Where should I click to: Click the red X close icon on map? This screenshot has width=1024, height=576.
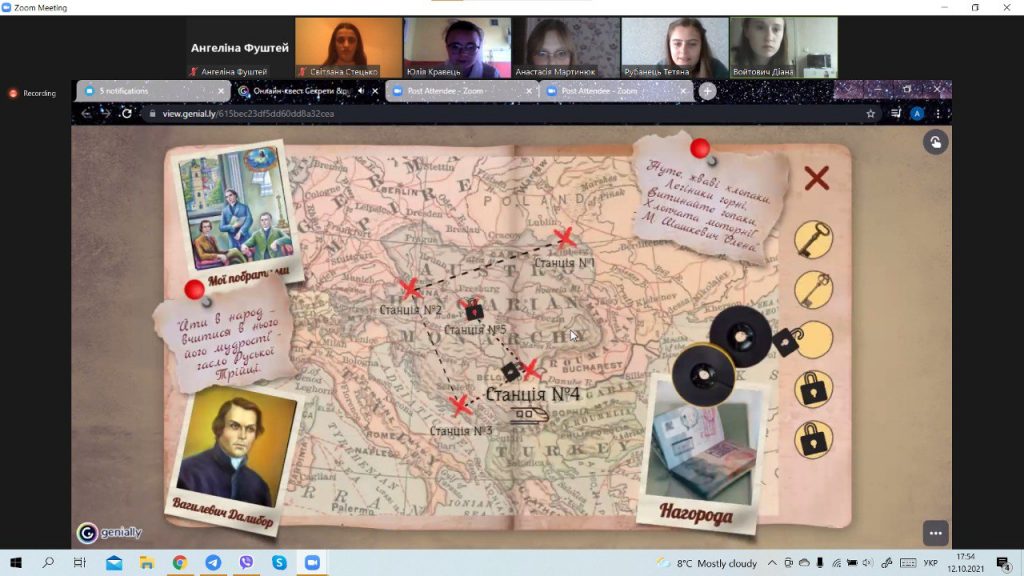tap(816, 178)
